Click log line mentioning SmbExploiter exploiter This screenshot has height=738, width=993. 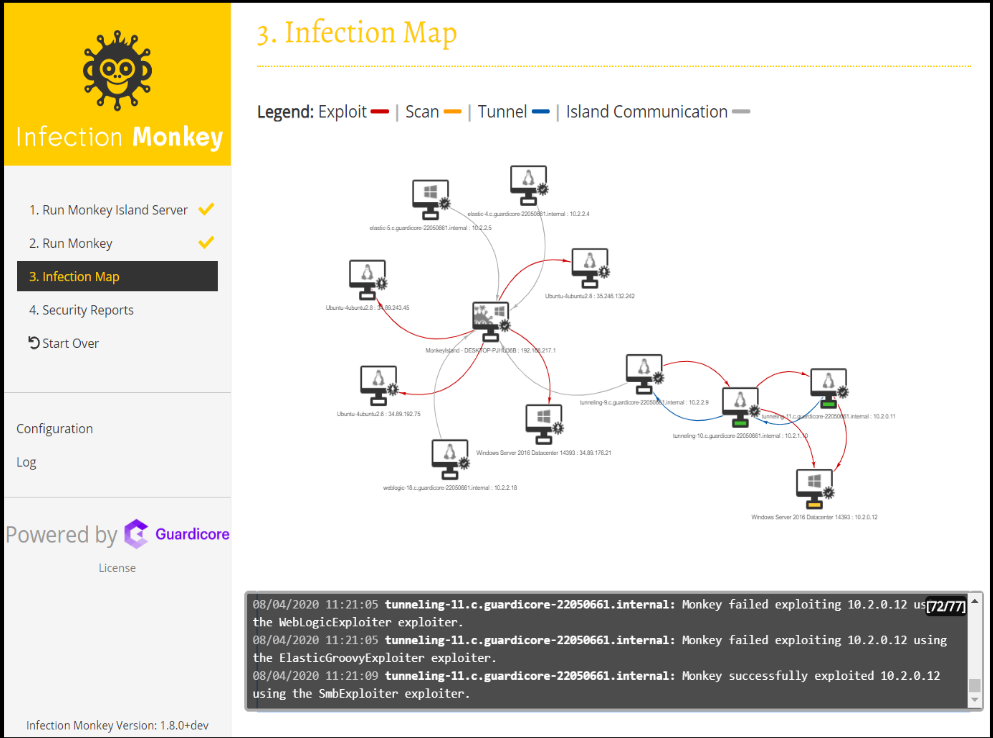(596, 685)
